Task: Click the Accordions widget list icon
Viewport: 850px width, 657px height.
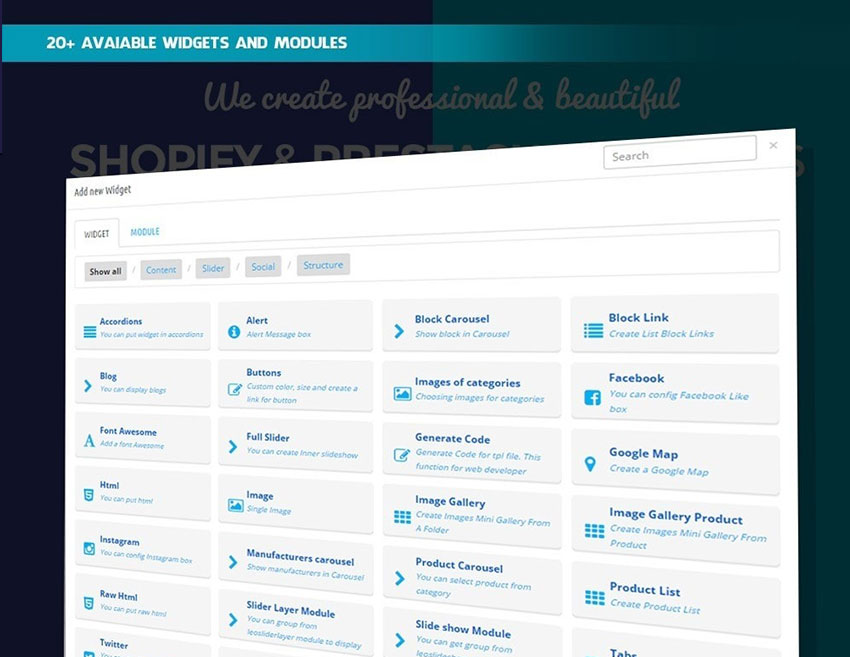Action: [90, 332]
